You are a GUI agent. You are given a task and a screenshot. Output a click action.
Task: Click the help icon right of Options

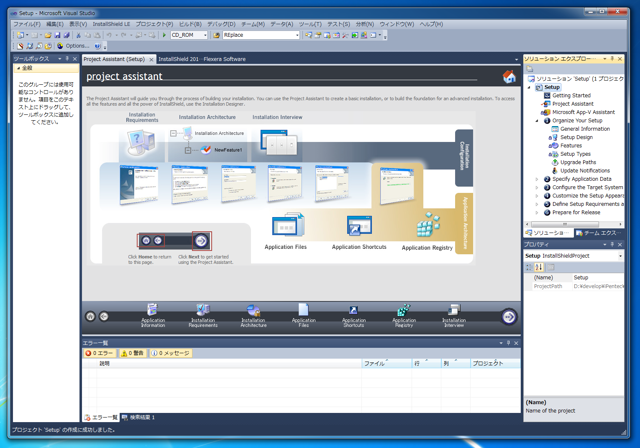click(98, 46)
